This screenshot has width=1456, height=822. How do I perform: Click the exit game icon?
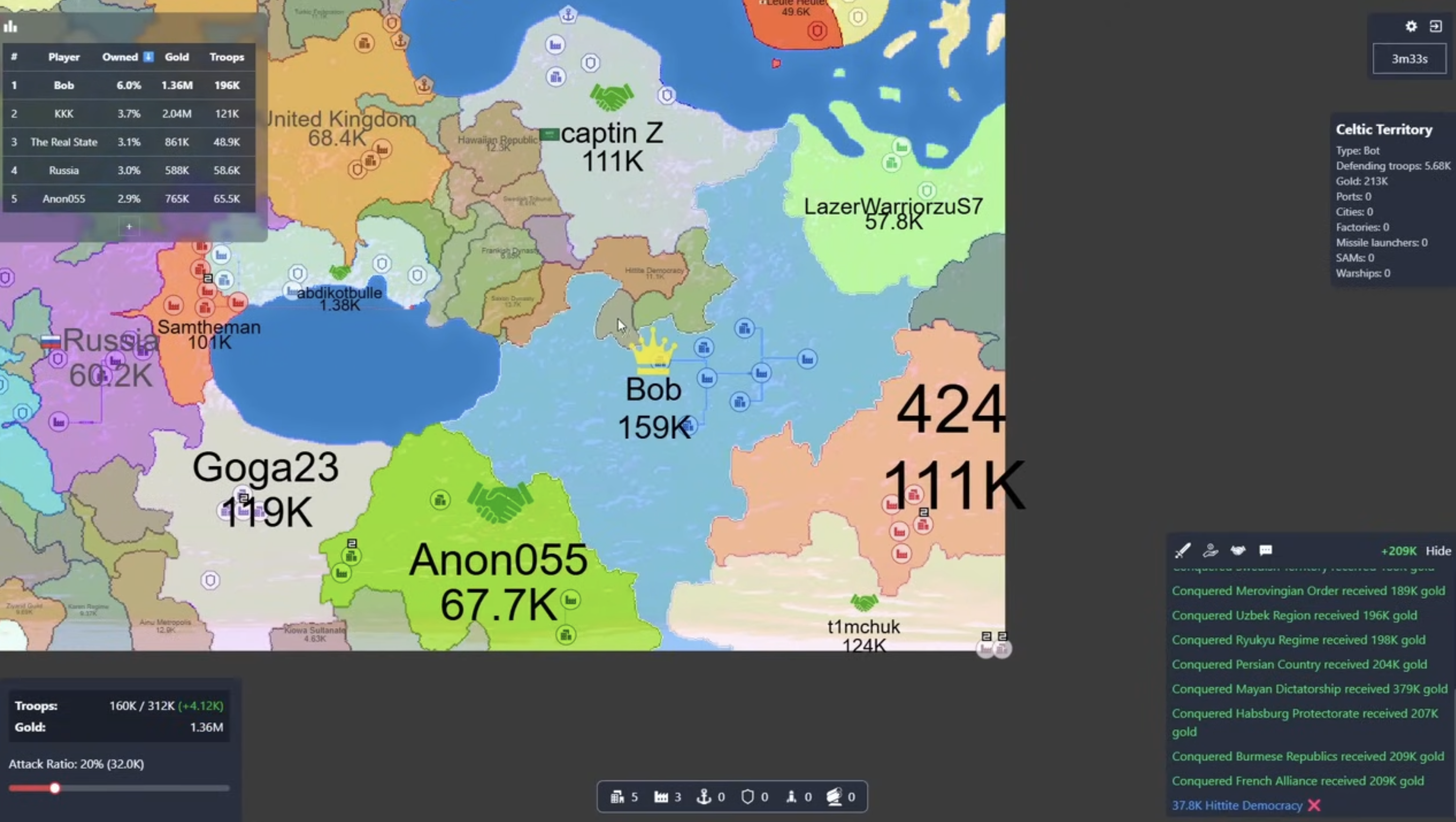pyautogui.click(x=1436, y=27)
